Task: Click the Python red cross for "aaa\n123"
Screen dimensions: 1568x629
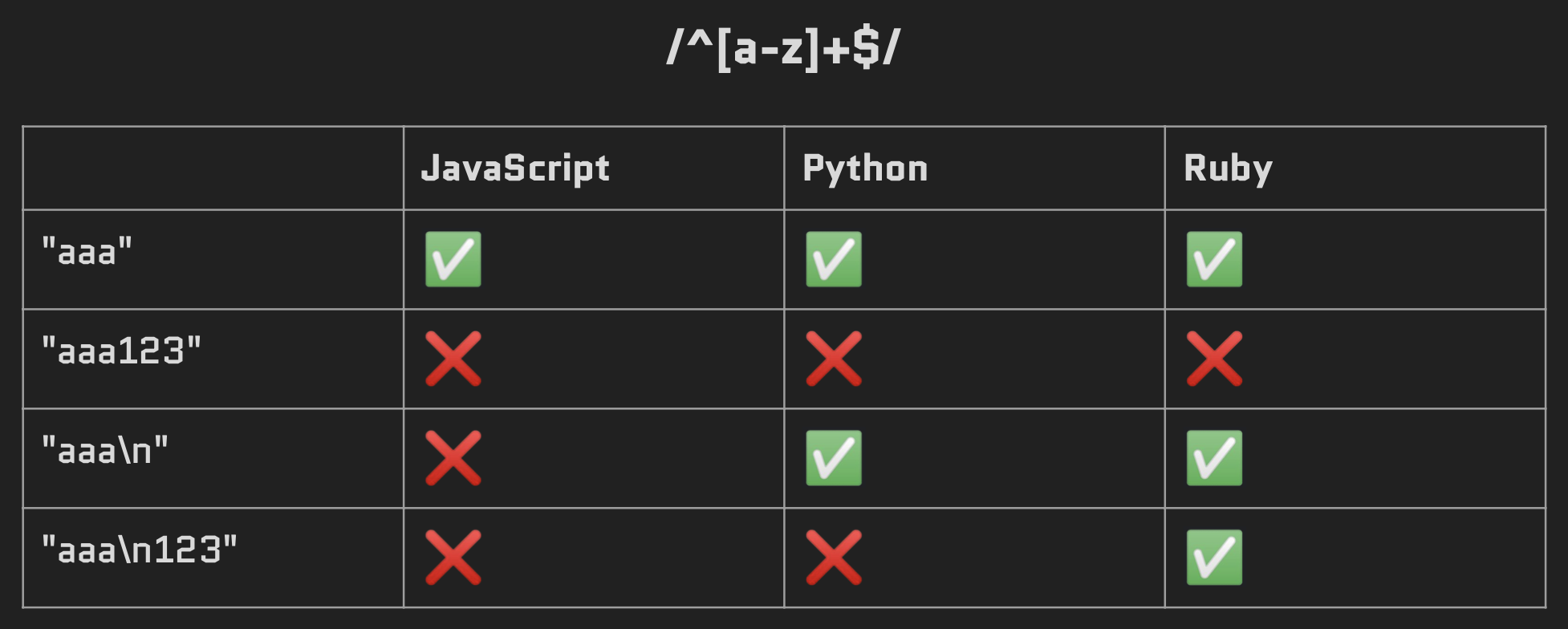Action: [x=834, y=558]
